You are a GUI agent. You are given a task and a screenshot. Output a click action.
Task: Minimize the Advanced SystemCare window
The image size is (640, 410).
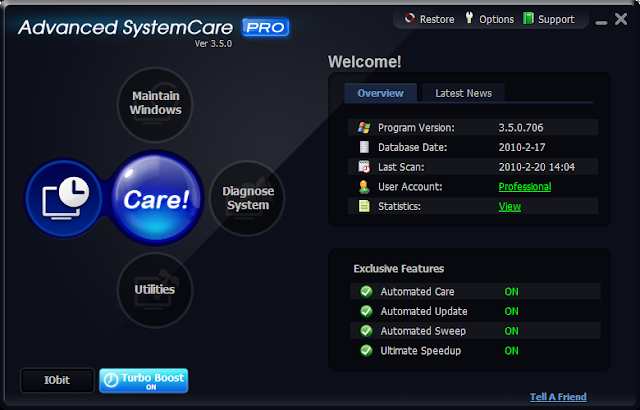601,23
